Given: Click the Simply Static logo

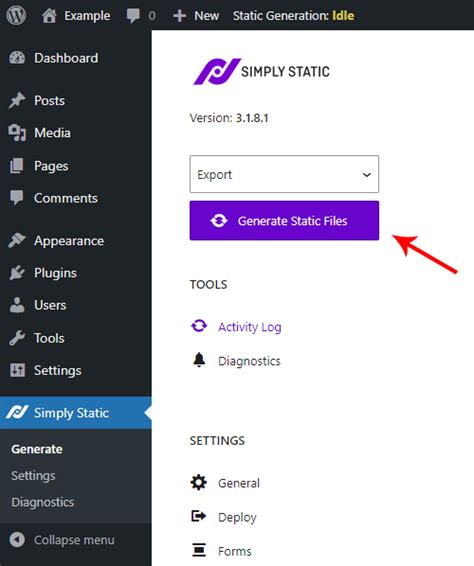Looking at the screenshot, I should [261, 71].
